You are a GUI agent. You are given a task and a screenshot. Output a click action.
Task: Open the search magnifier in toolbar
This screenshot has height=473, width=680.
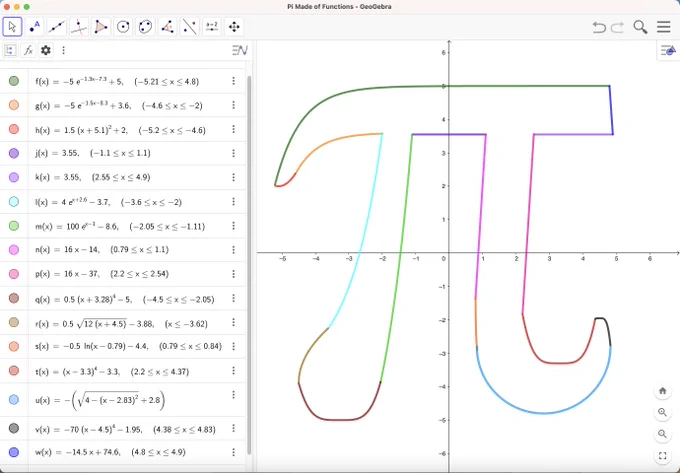click(640, 27)
